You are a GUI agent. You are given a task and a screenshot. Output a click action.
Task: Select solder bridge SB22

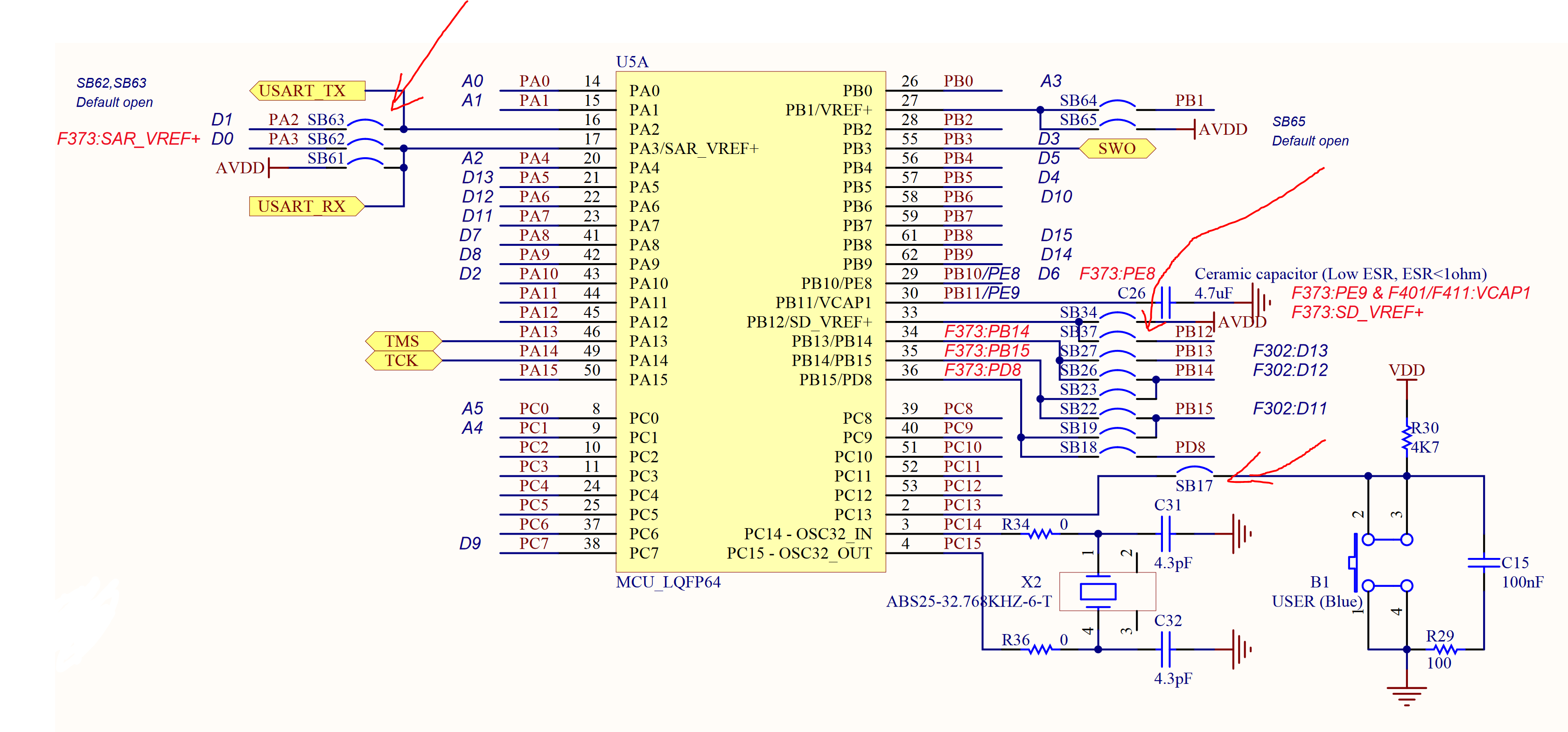pyautogui.click(x=1118, y=412)
